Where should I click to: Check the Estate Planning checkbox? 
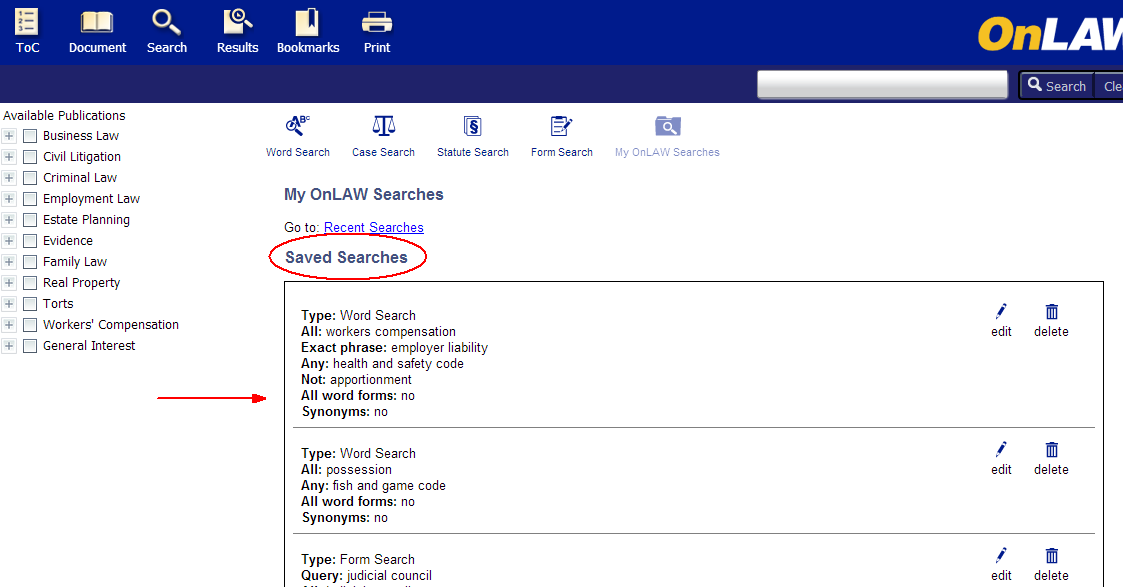click(30, 220)
